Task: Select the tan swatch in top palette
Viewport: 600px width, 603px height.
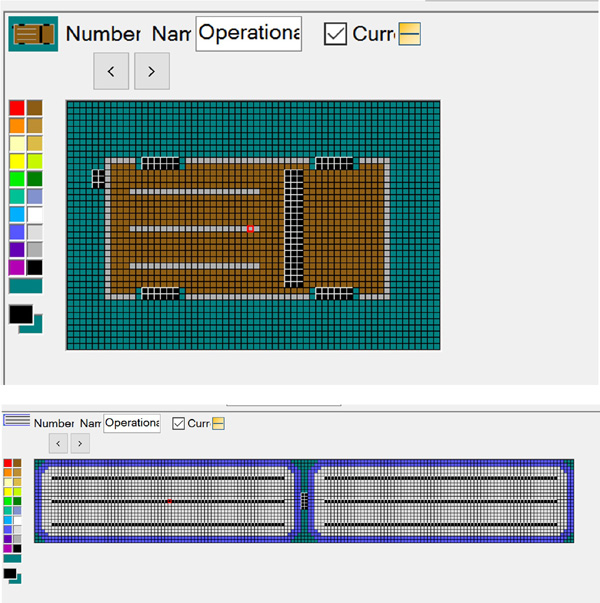Action: (35, 126)
